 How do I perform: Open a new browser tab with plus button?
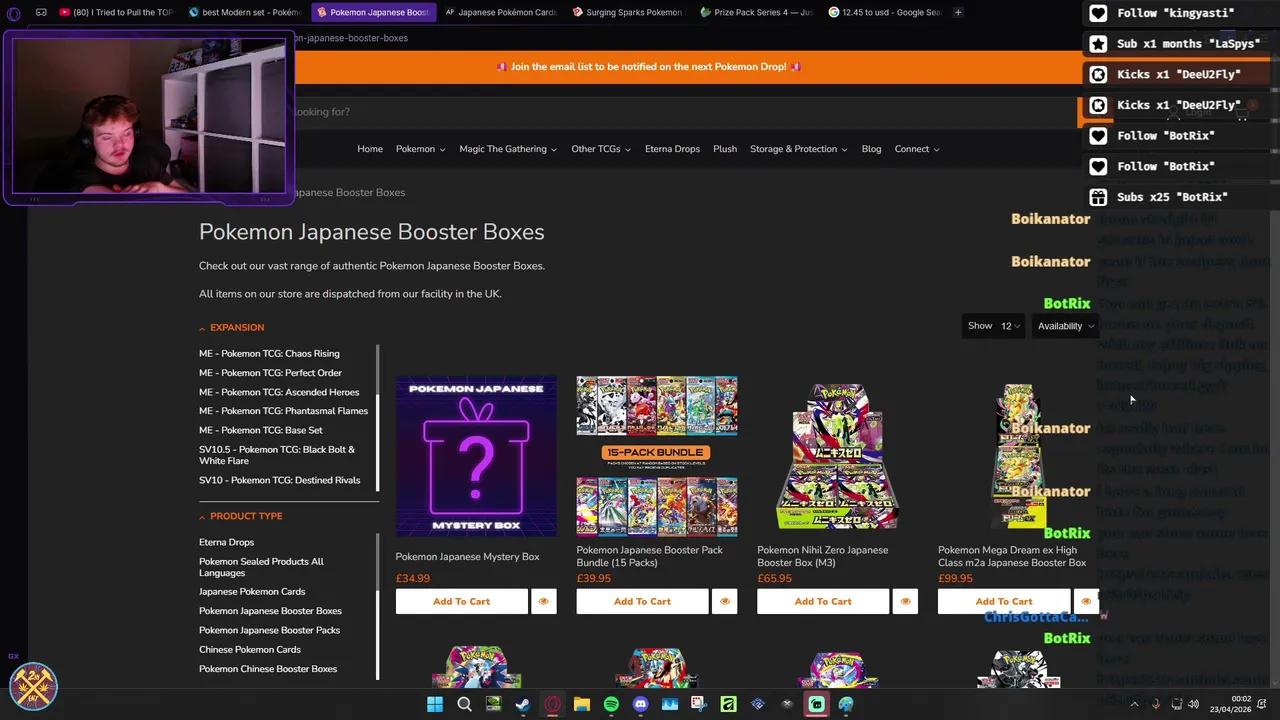click(x=958, y=13)
